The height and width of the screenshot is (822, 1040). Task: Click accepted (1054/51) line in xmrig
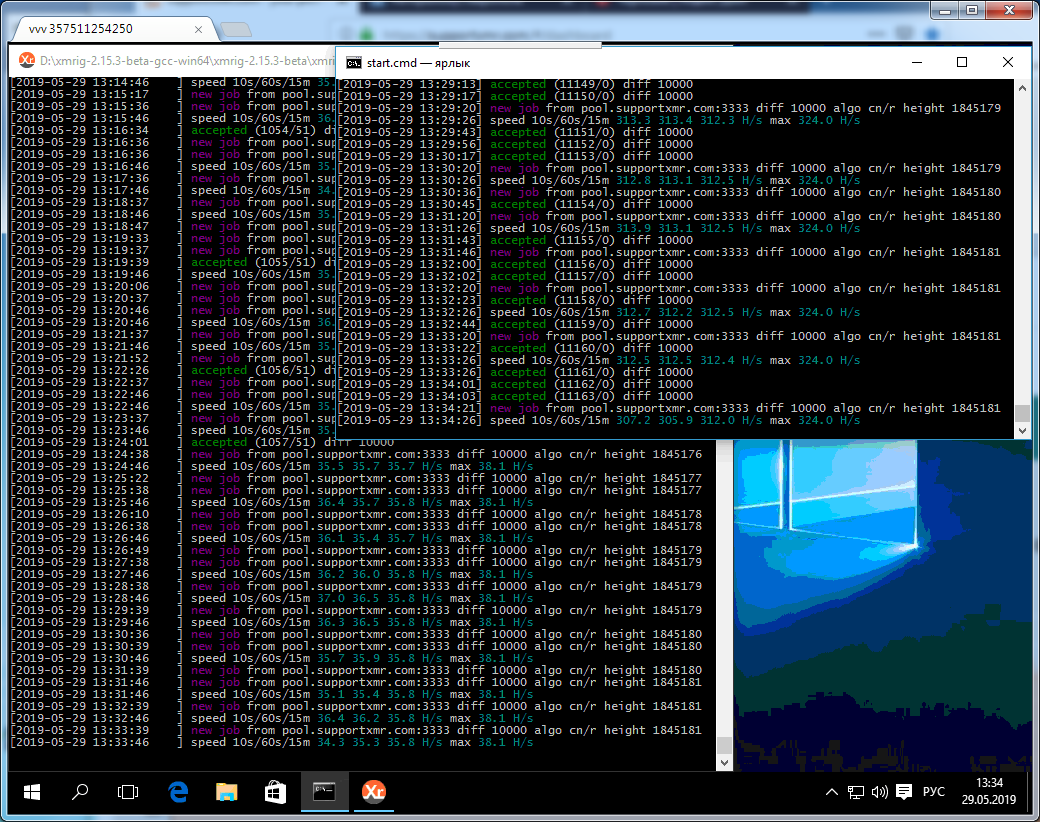[173, 130]
